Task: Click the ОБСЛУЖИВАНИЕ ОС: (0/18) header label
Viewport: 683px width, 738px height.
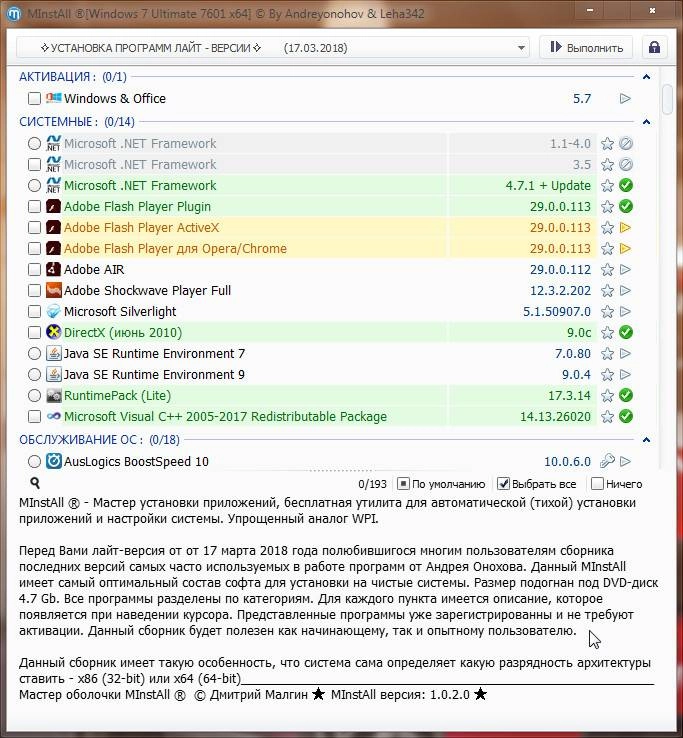Action: [x=99, y=440]
